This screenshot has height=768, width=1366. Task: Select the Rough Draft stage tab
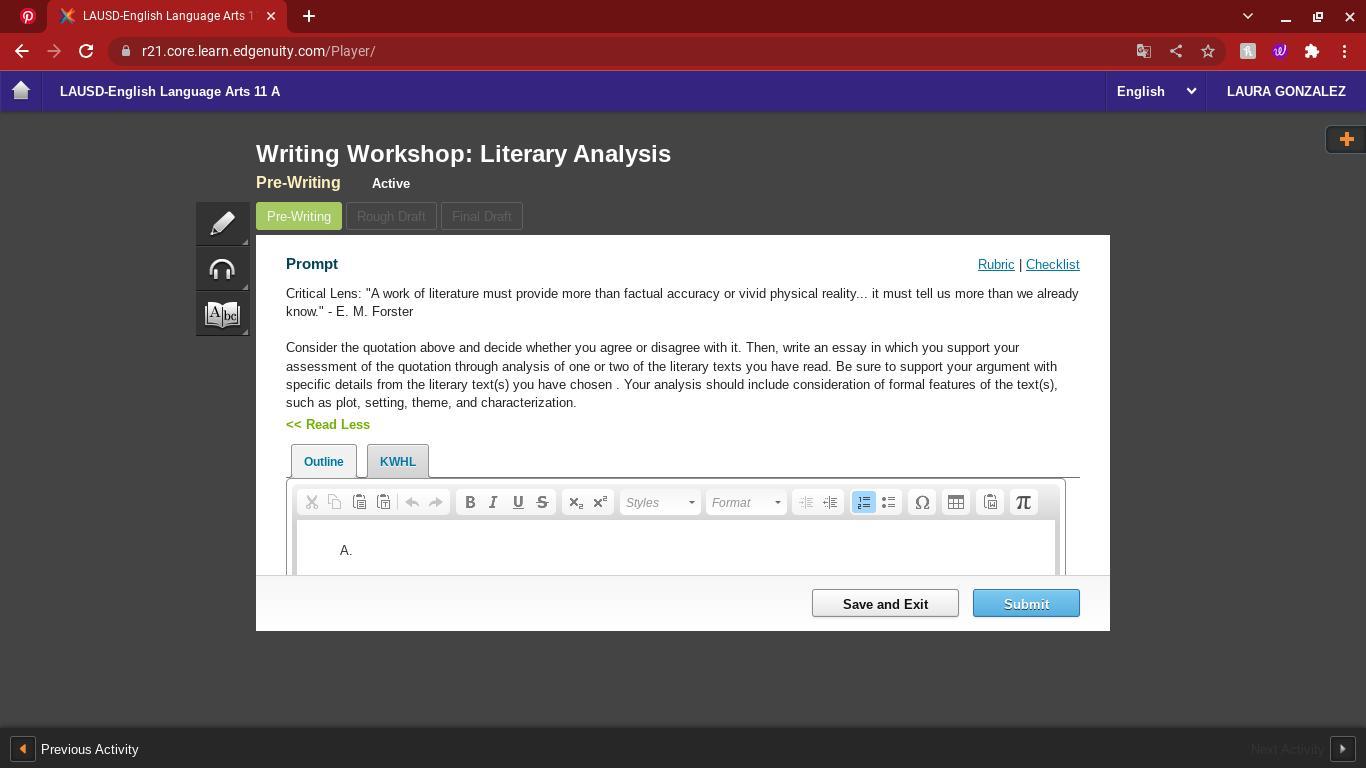[x=391, y=216]
